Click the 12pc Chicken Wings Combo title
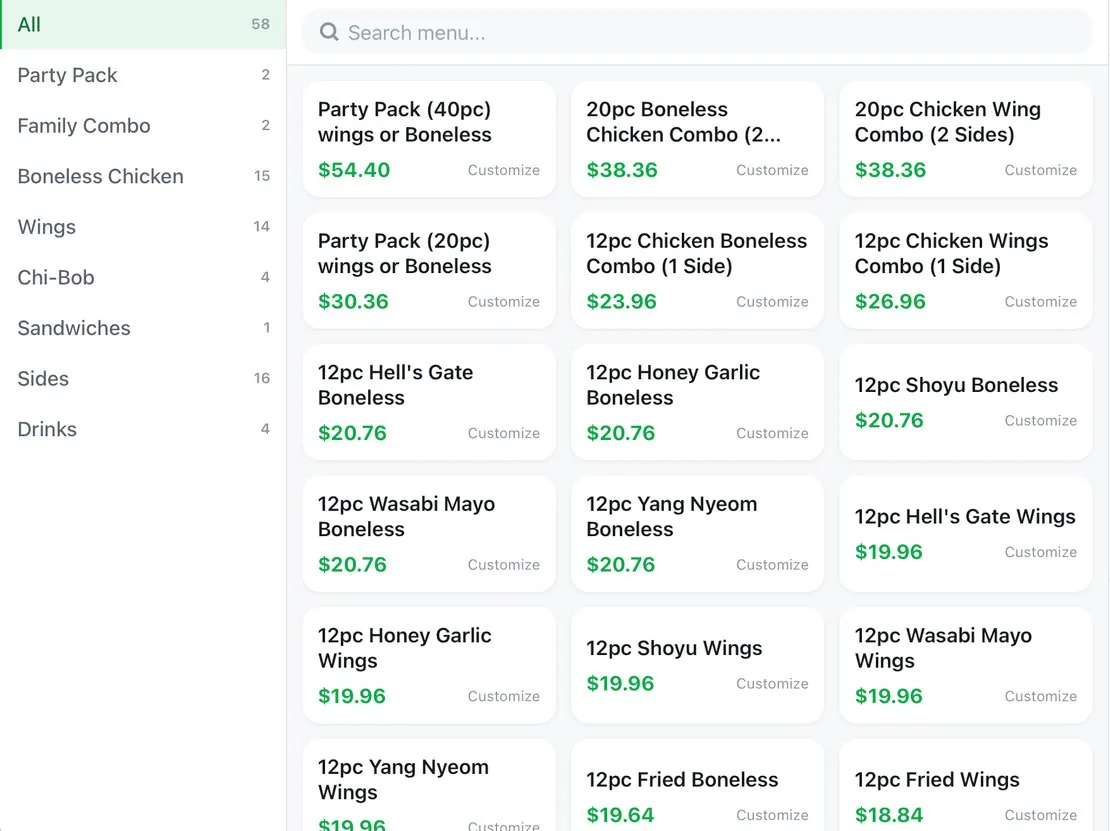 pyautogui.click(x=951, y=253)
